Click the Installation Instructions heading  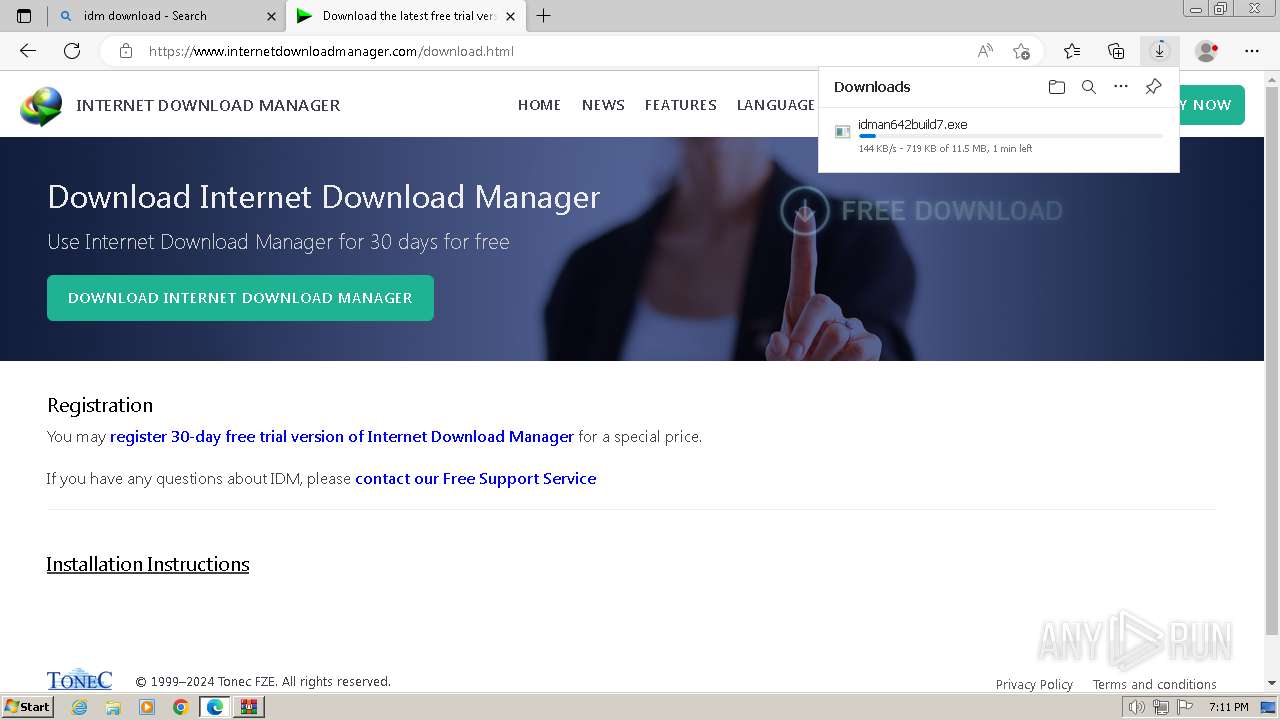click(148, 564)
